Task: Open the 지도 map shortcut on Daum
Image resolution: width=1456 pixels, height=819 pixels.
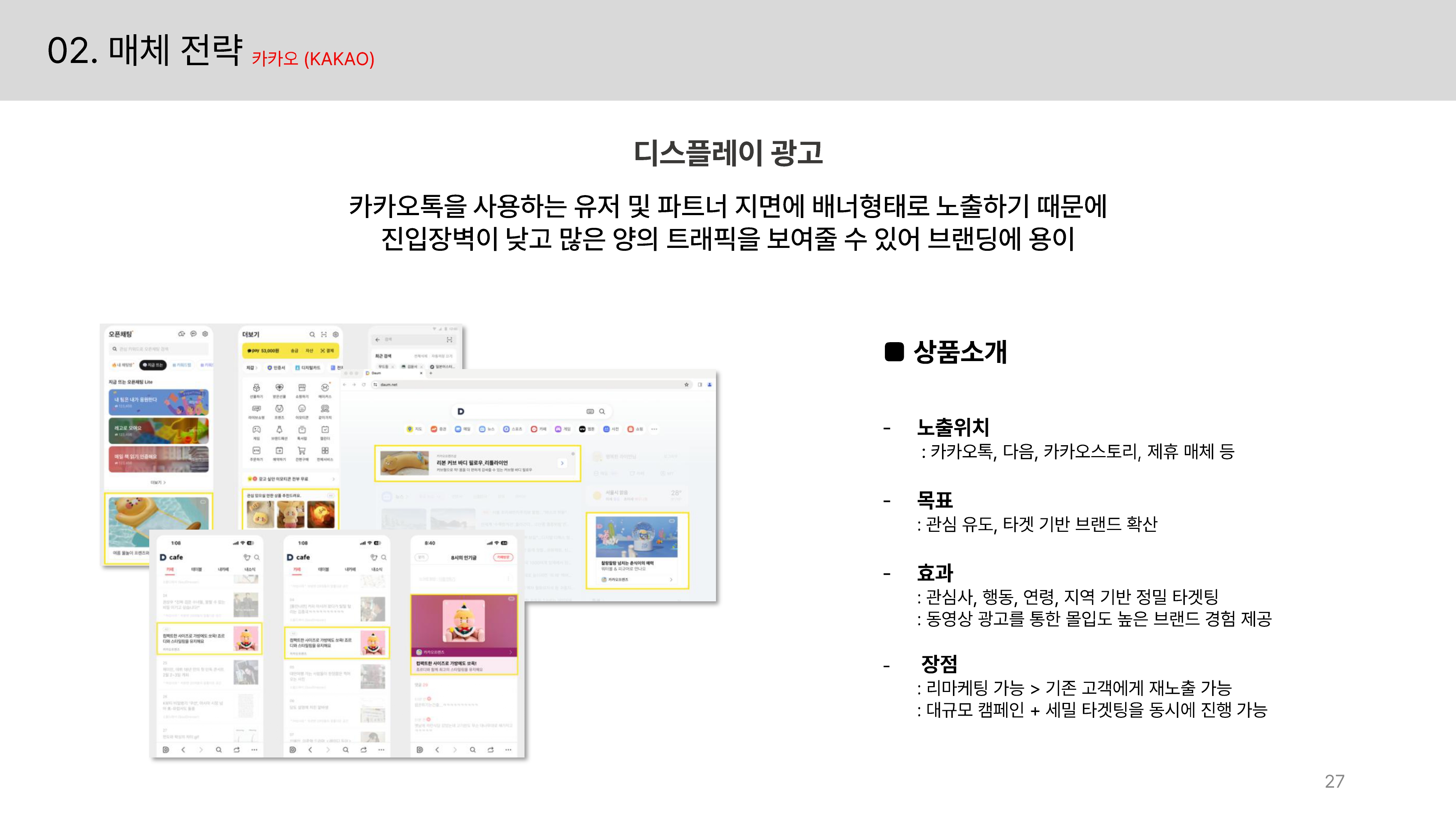Action: click(414, 429)
